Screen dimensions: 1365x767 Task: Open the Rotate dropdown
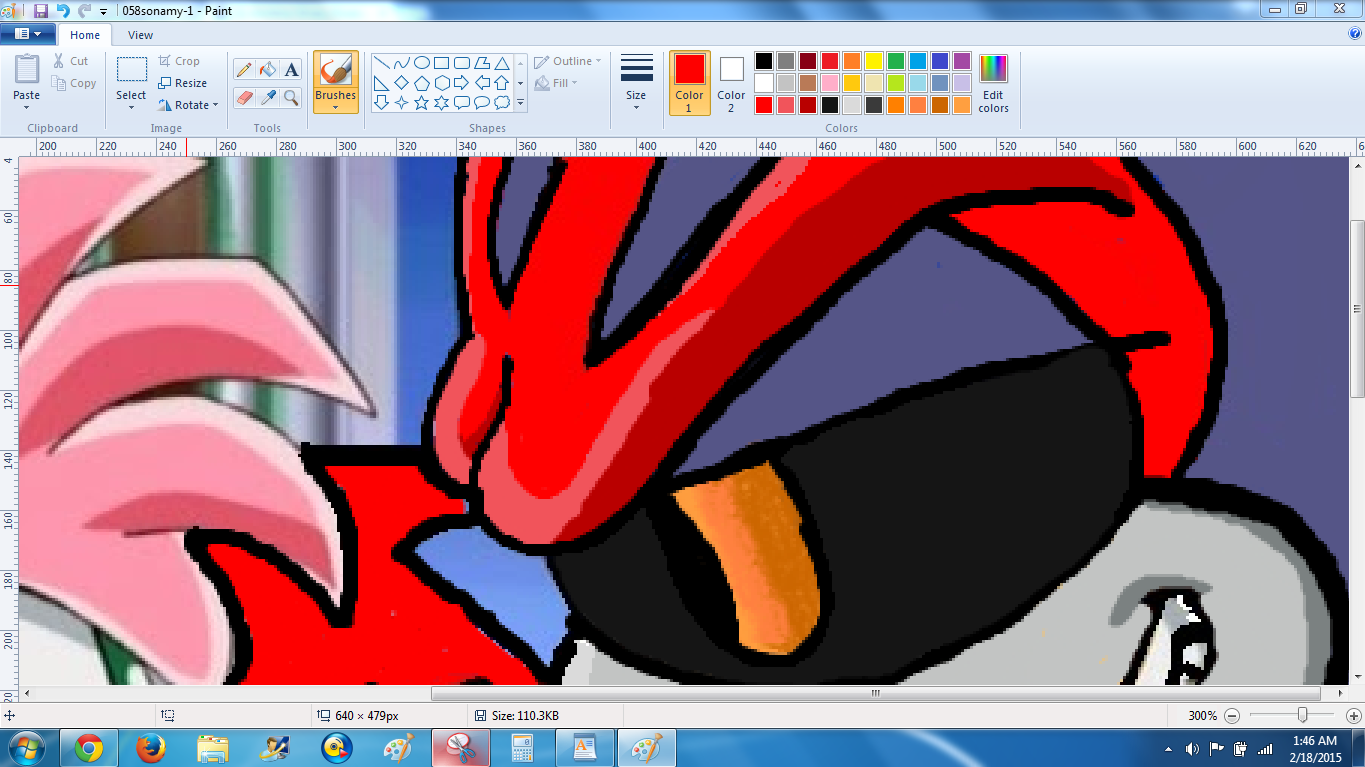tap(188, 105)
